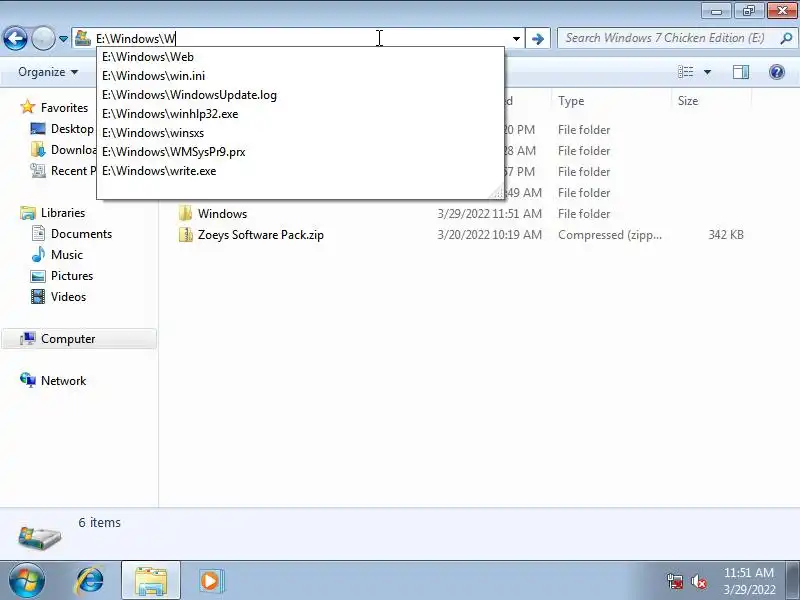Open the recent pages dropdown arrow
The image size is (800, 600).
tap(63, 39)
